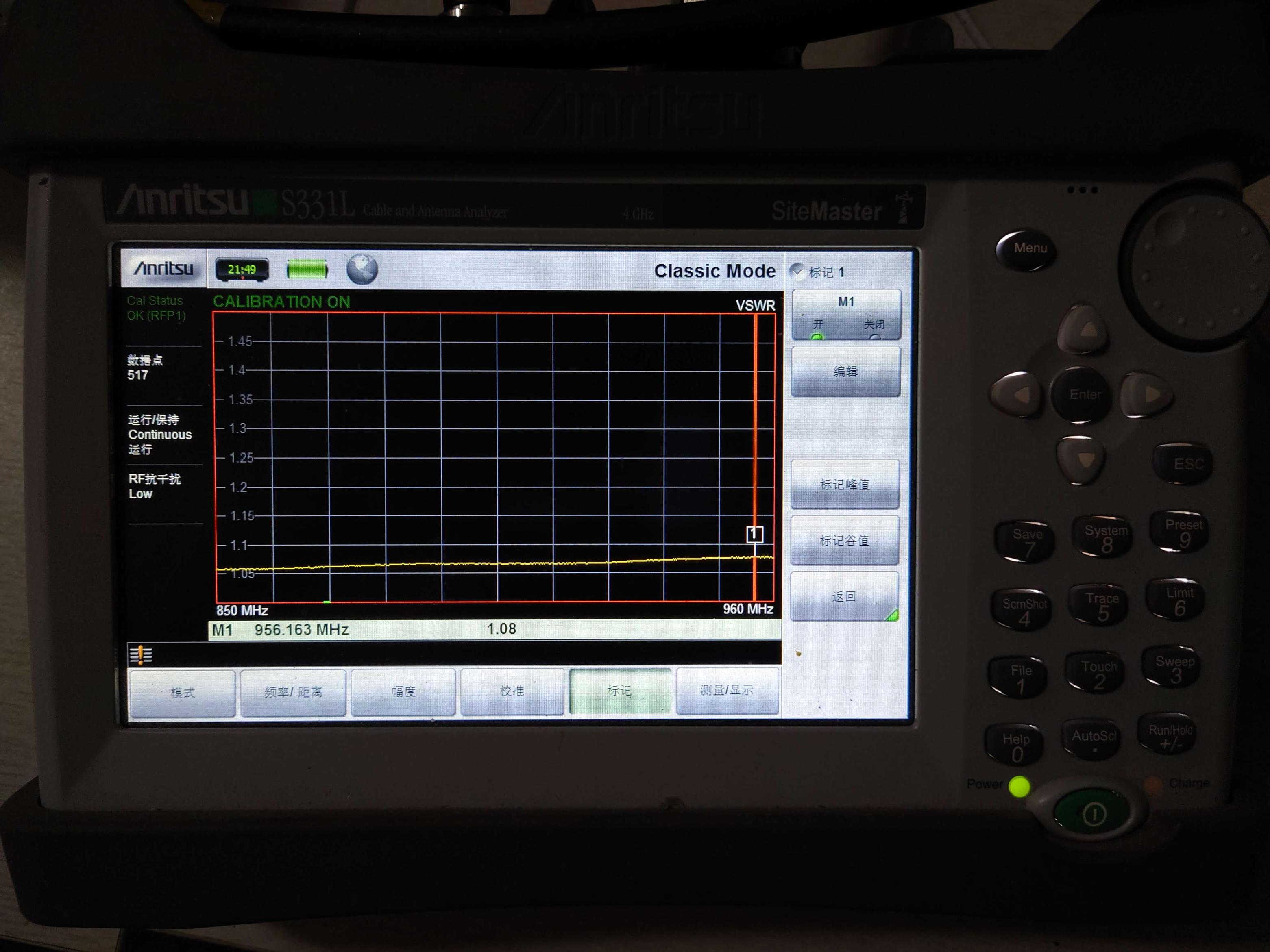Image resolution: width=1270 pixels, height=952 pixels.
Task: Tap the Anritsu logo in header
Action: 163,268
